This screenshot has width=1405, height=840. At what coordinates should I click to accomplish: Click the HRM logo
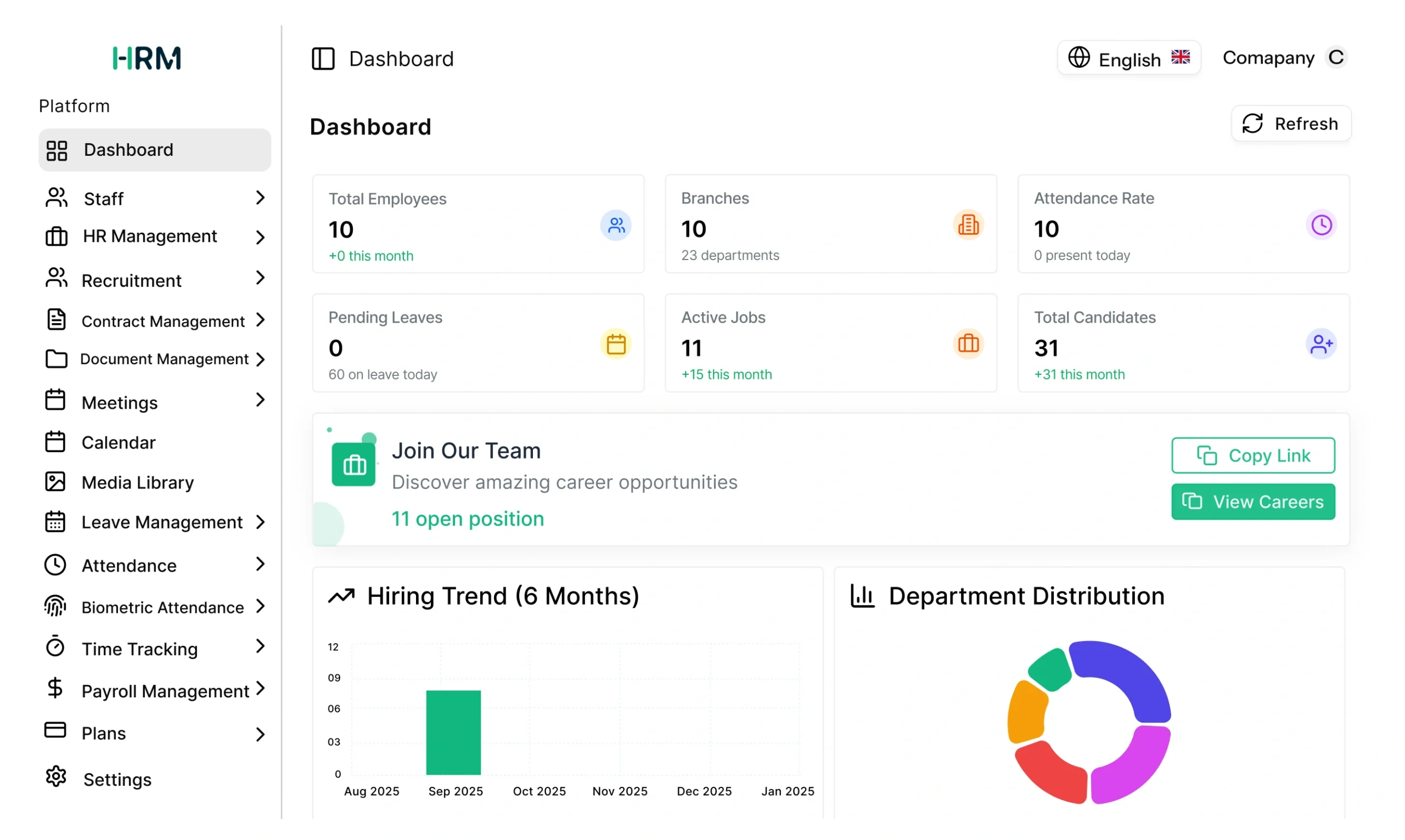point(147,58)
